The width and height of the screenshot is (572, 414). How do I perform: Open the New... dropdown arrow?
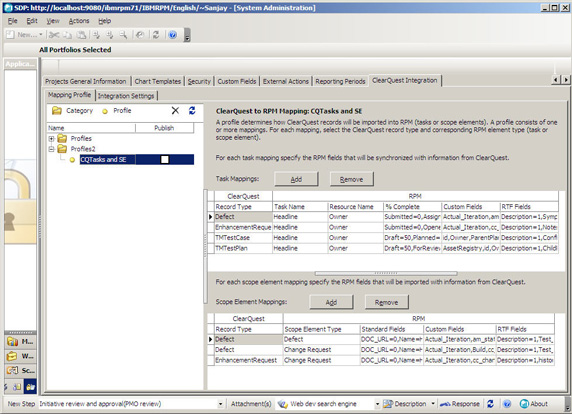(40, 35)
